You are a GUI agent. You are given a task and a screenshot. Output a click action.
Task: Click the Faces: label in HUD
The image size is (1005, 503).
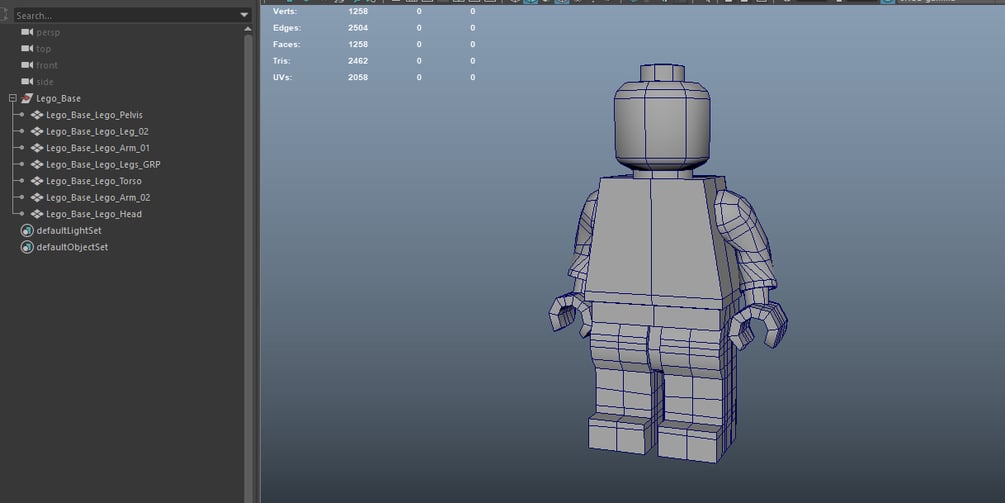pos(287,44)
